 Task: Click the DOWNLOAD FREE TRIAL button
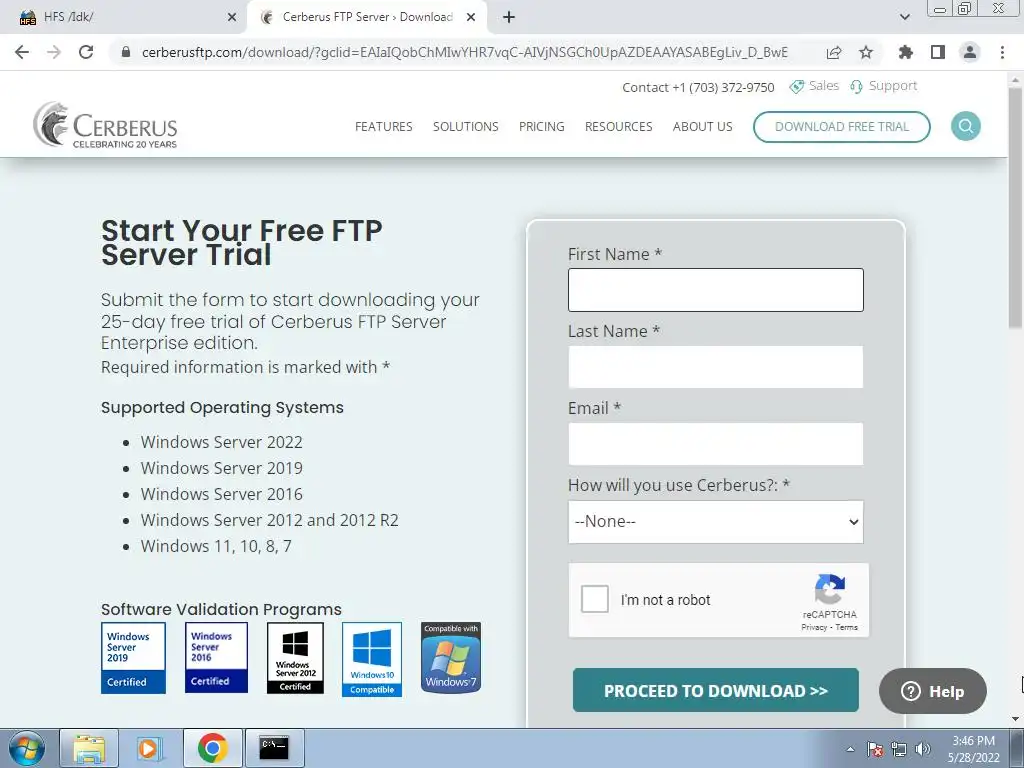[x=842, y=127]
